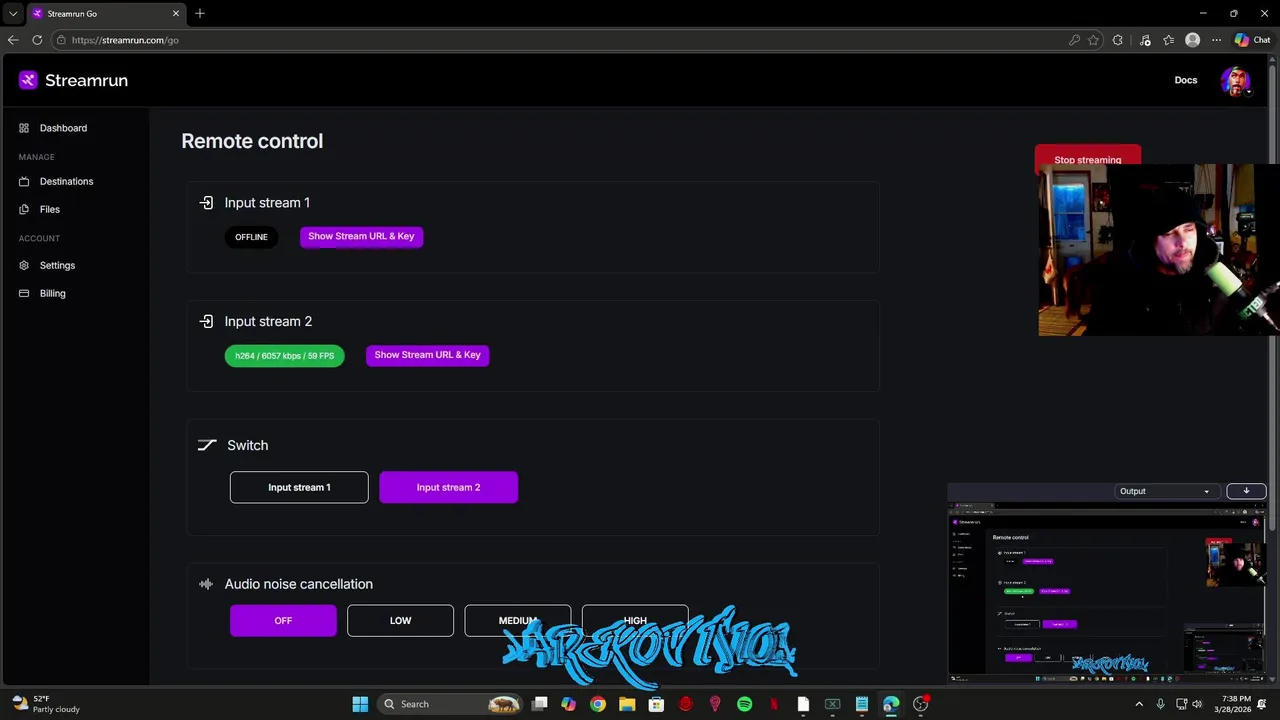Show Stream URL & Key for Input stream 1
Screen dimensions: 1280x720
[361, 236]
